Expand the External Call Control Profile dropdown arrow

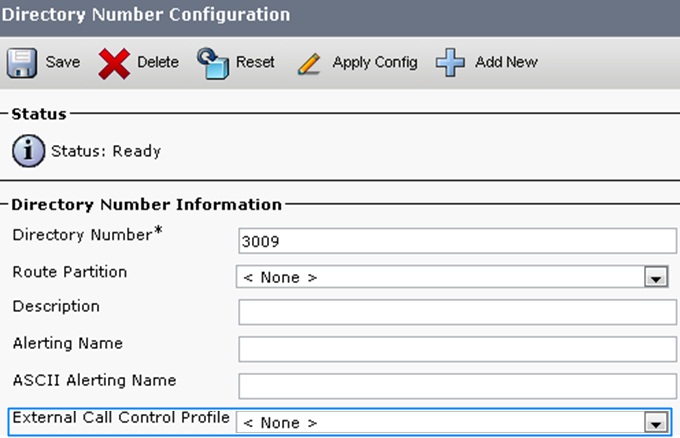tap(656, 422)
